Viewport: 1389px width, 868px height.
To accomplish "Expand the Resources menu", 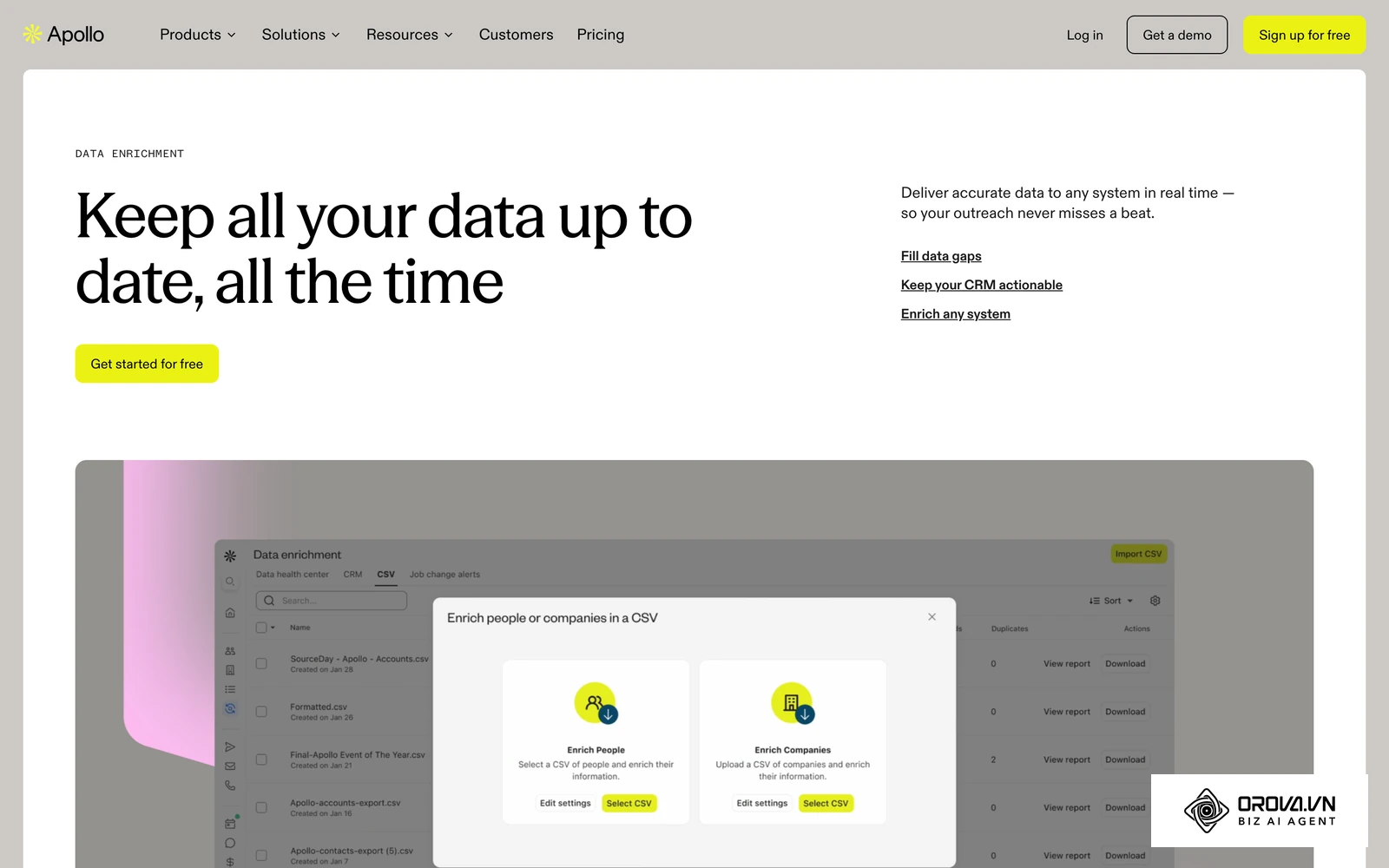I will [x=410, y=35].
